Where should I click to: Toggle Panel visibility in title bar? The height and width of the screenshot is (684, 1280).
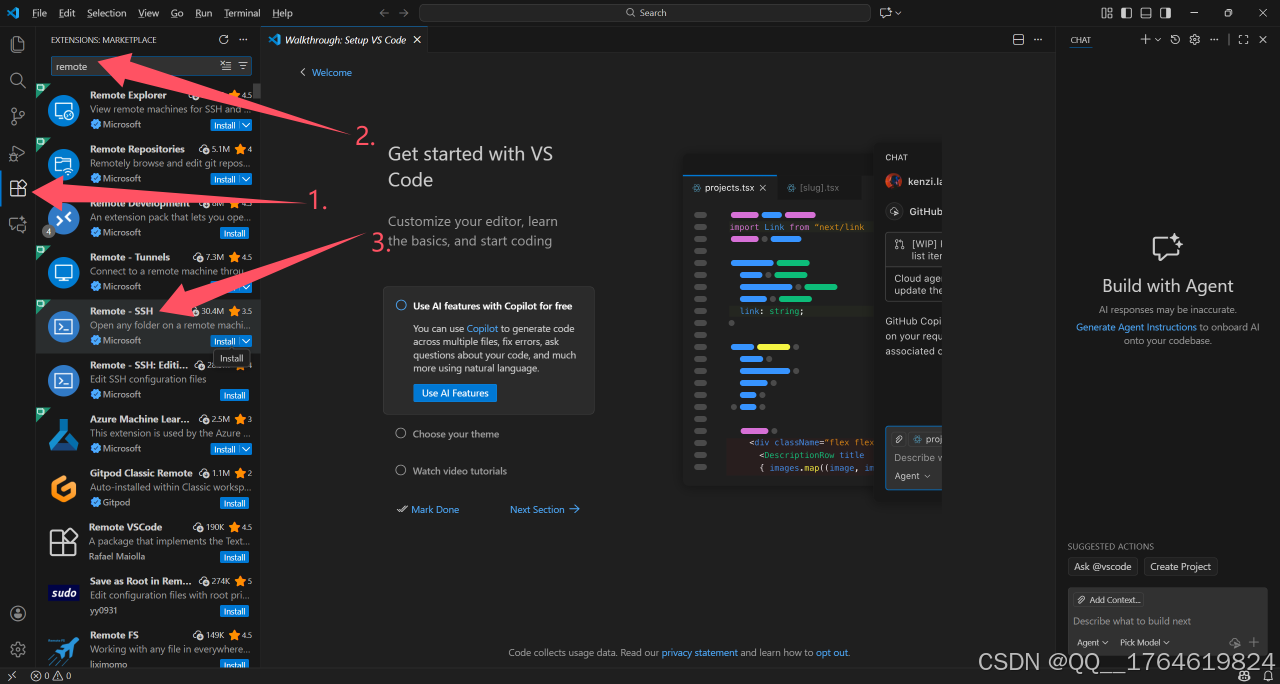point(1146,13)
